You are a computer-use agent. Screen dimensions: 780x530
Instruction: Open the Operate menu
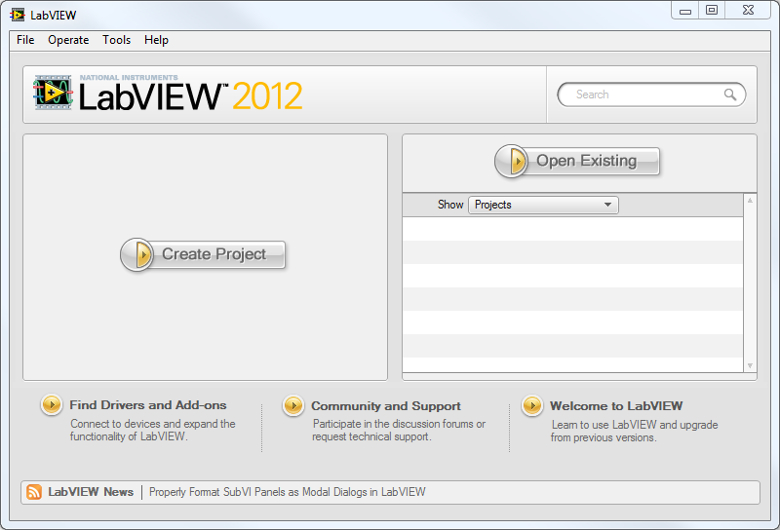coord(68,40)
